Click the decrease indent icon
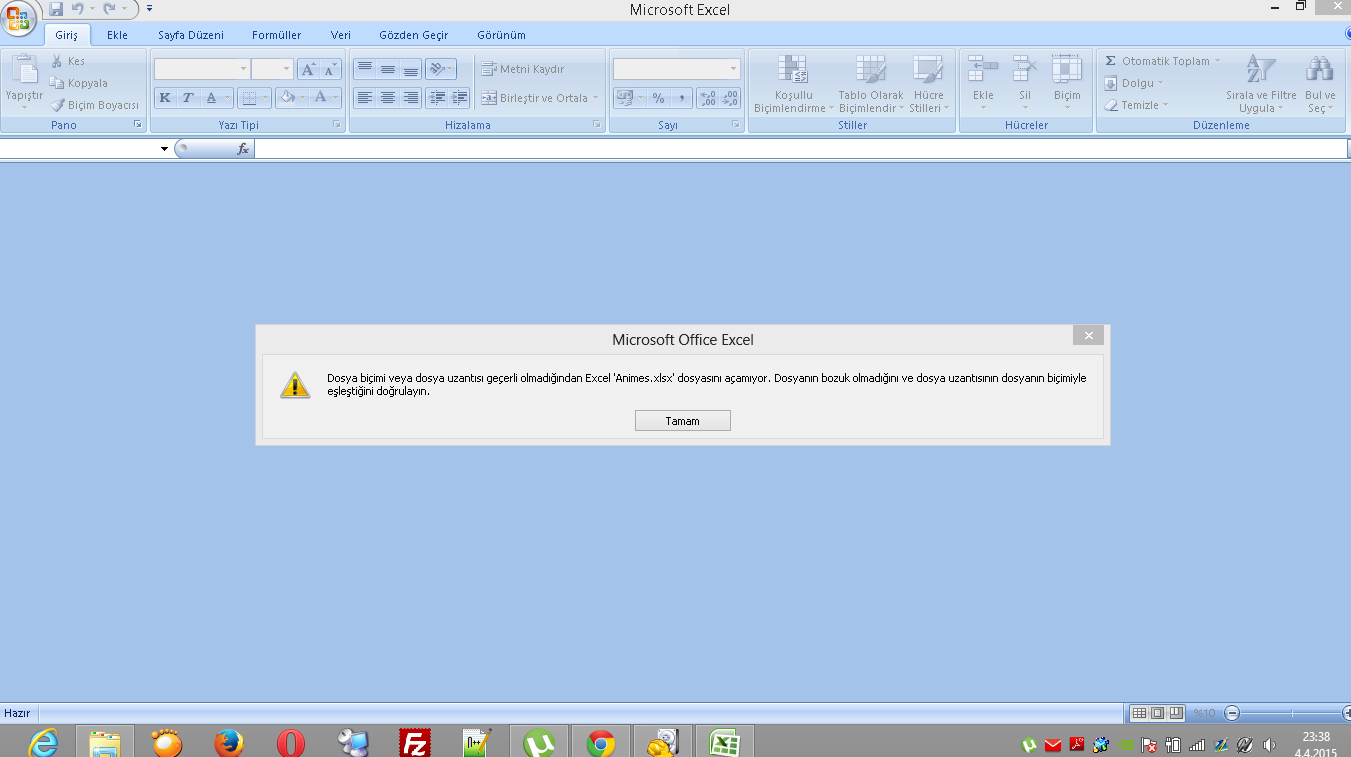The width and height of the screenshot is (1351, 757). [436, 98]
